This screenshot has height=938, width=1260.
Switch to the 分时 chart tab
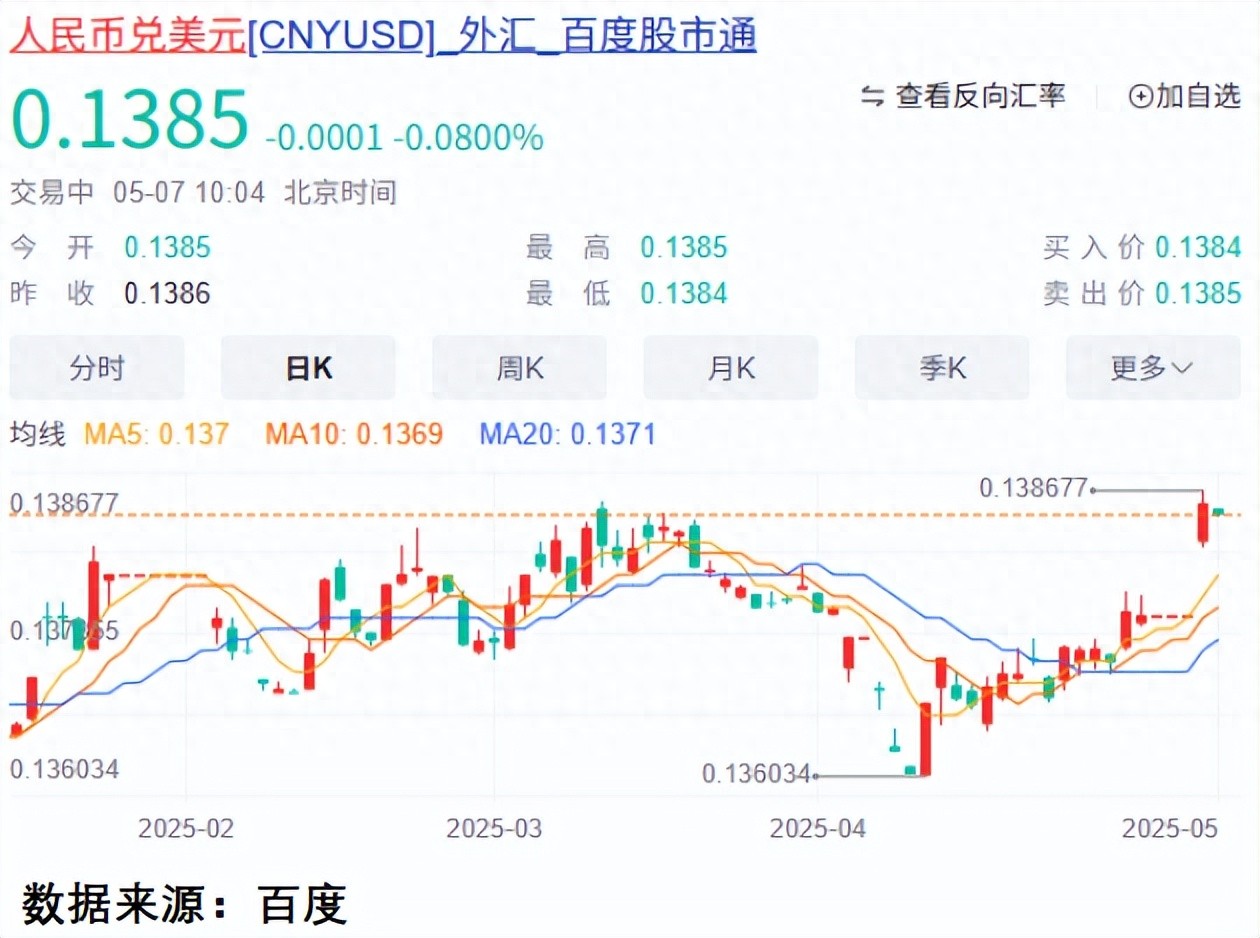pyautogui.click(x=97, y=368)
